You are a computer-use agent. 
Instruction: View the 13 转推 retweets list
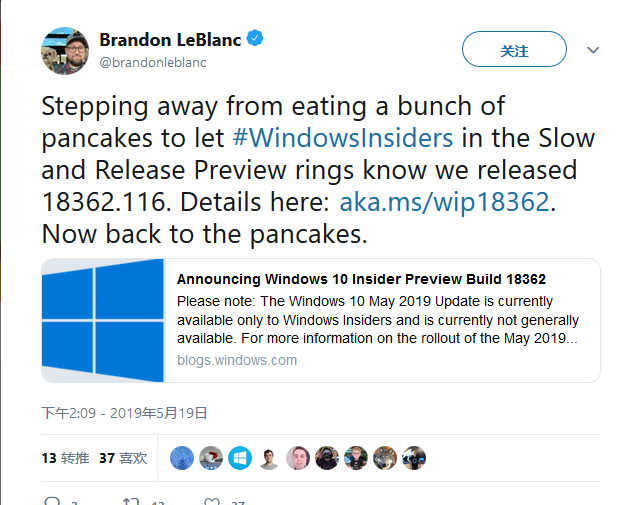(65, 458)
